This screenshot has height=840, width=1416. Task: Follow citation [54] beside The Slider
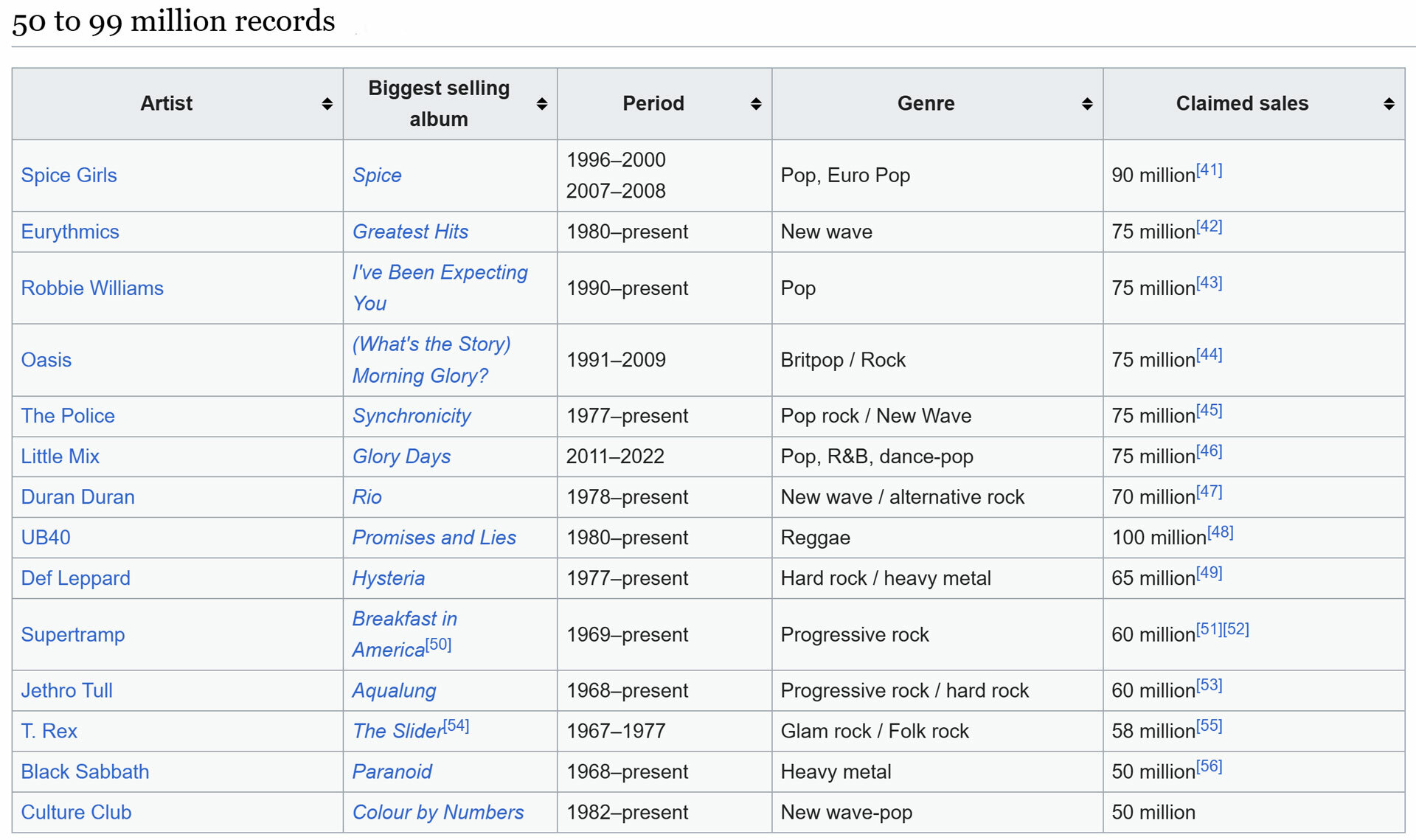point(457,726)
